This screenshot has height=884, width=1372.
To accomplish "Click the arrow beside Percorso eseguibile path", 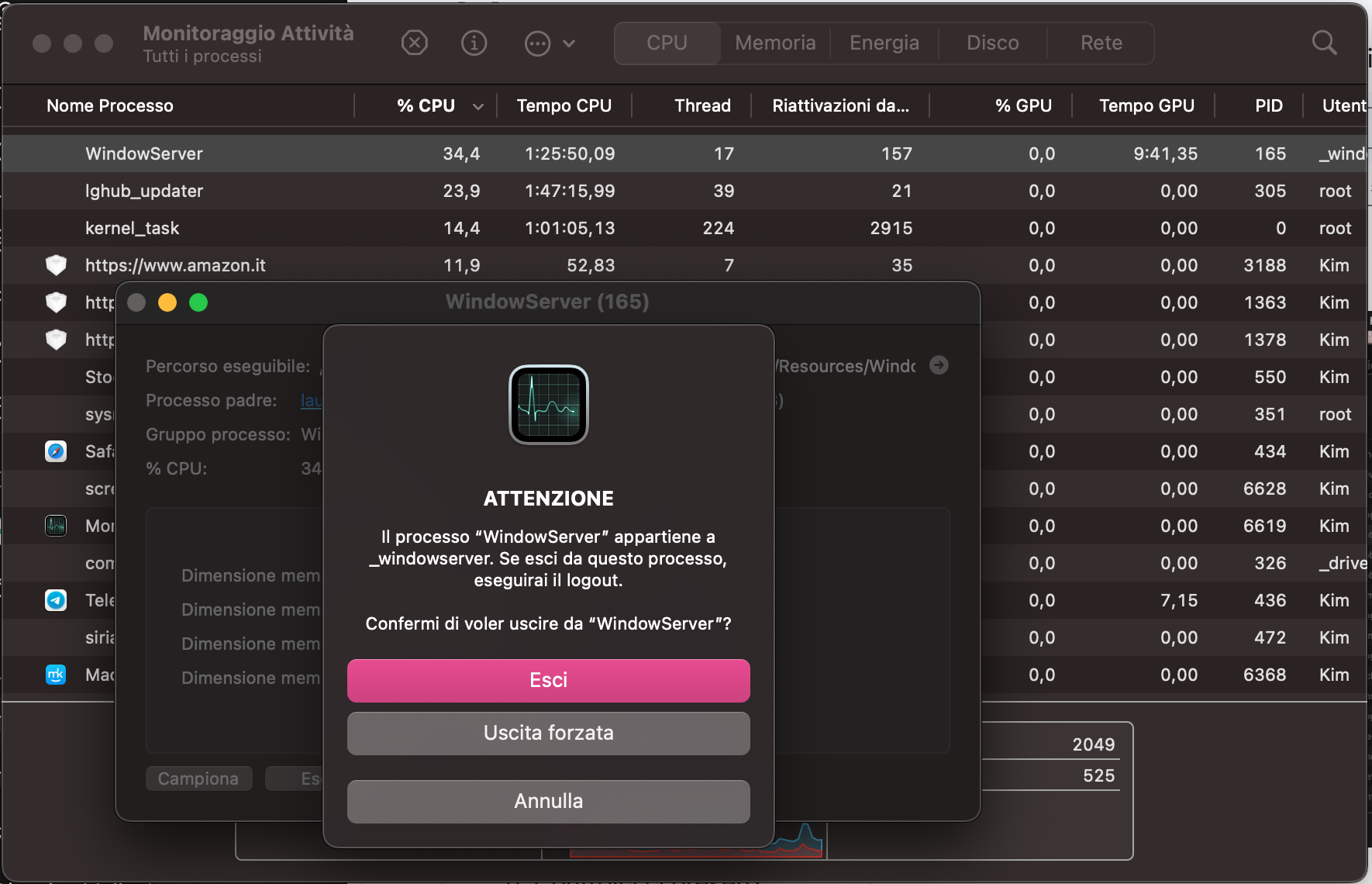I will (x=939, y=364).
